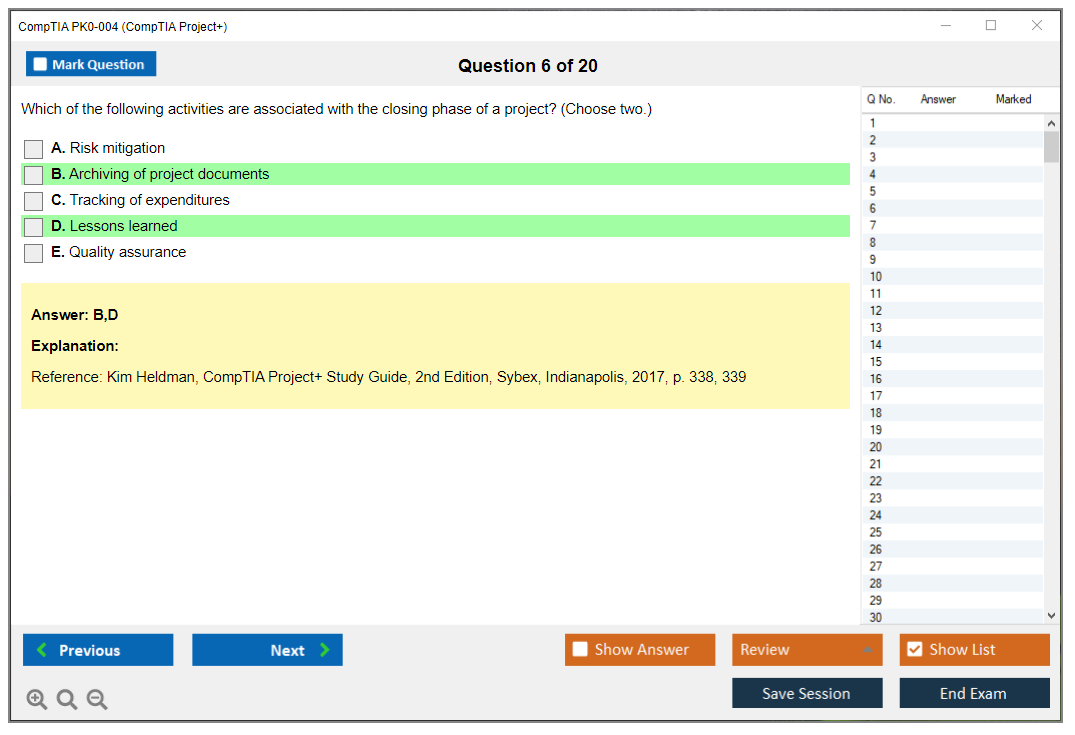Viewport: 1075px width, 735px height.
Task: Select answer A Risk mitigation checkbox
Action: tap(34, 149)
